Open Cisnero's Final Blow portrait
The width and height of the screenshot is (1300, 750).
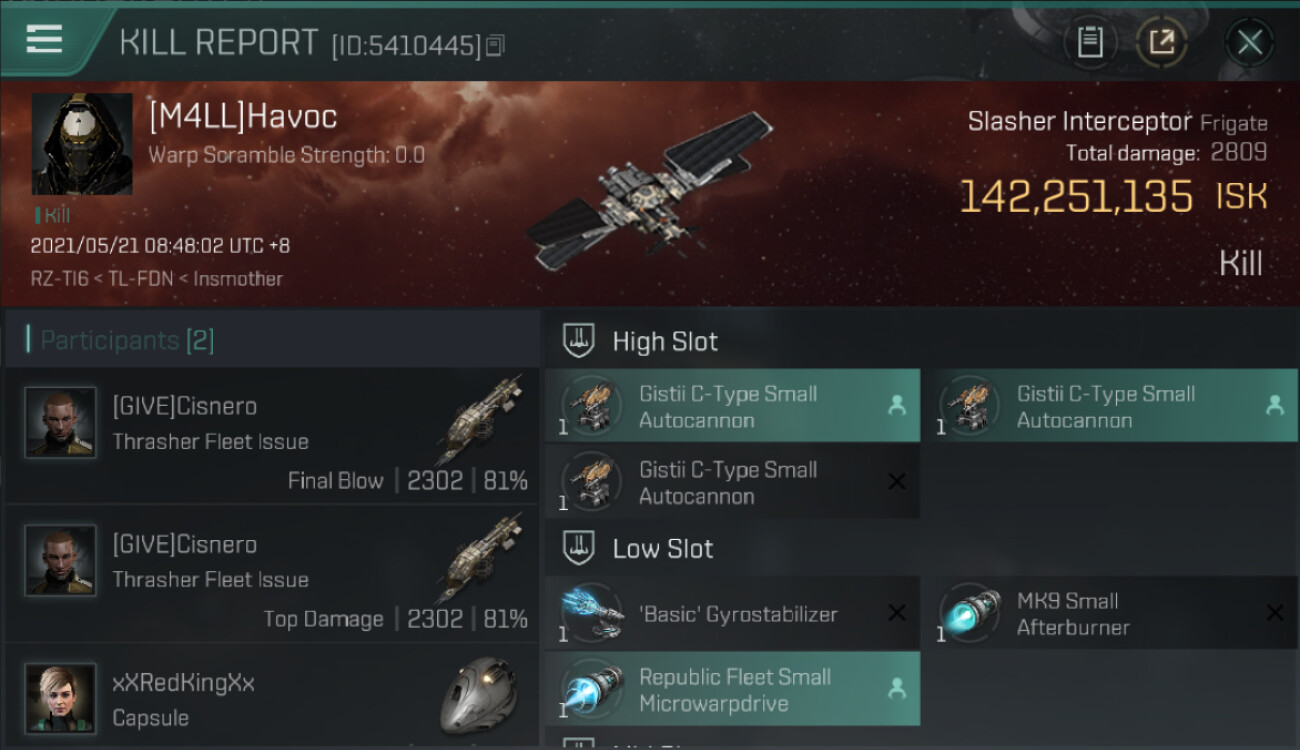[x=60, y=423]
